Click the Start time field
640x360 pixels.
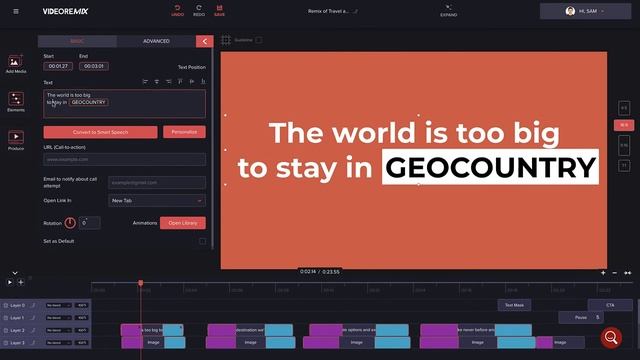coord(58,66)
